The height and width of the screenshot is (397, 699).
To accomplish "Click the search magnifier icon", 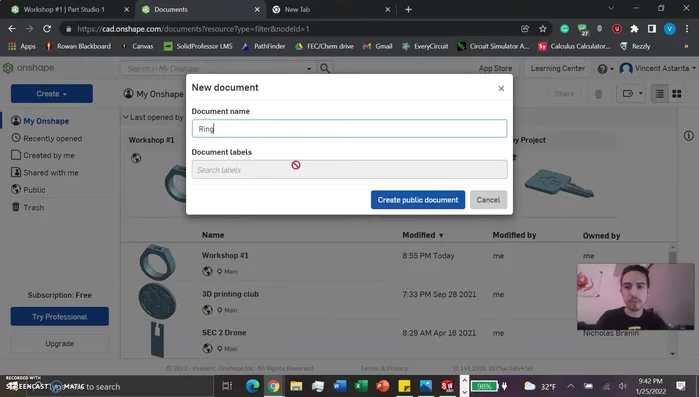I will pos(325,68).
